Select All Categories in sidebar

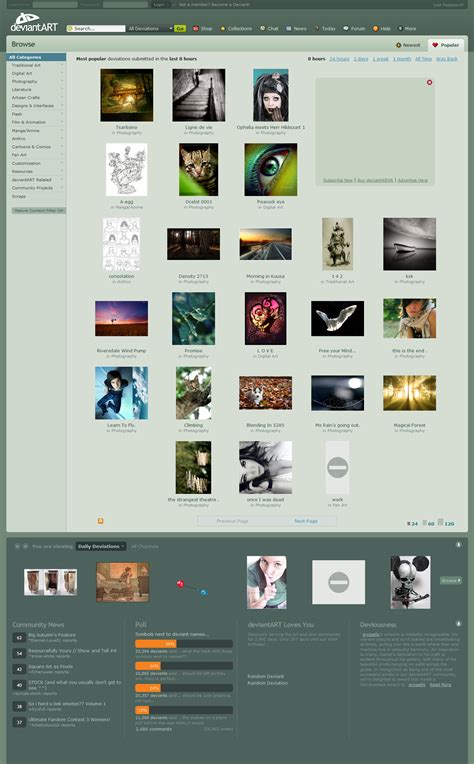point(37,57)
